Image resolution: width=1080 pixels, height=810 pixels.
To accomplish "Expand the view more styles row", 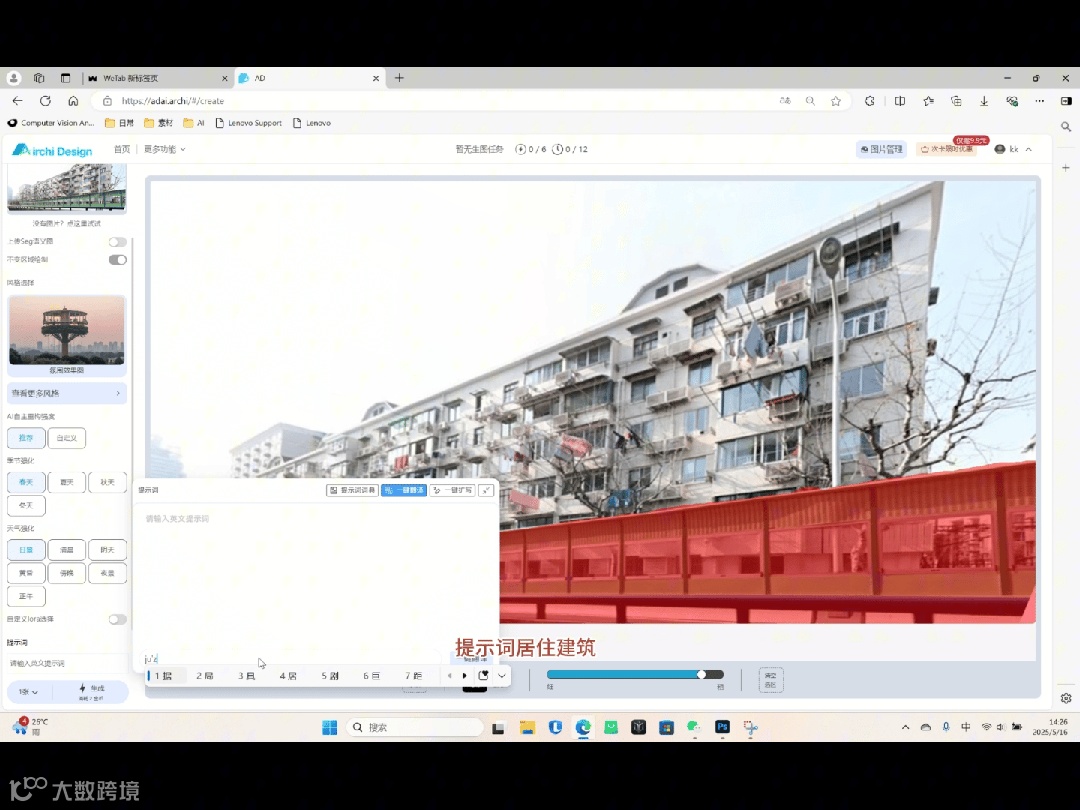I will pos(67,393).
